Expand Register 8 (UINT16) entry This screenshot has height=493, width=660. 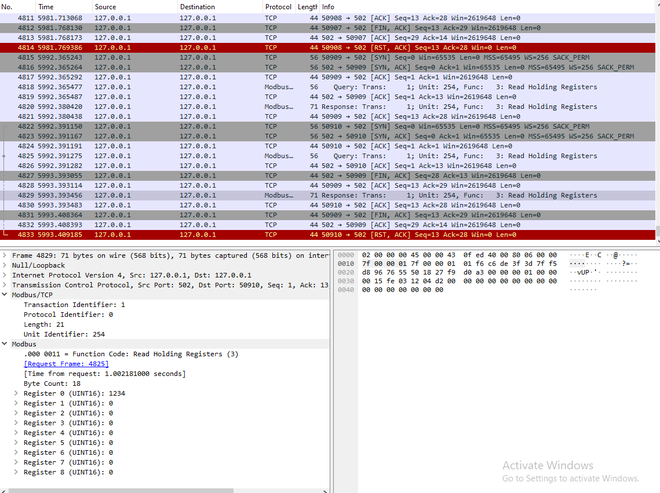coord(16,472)
